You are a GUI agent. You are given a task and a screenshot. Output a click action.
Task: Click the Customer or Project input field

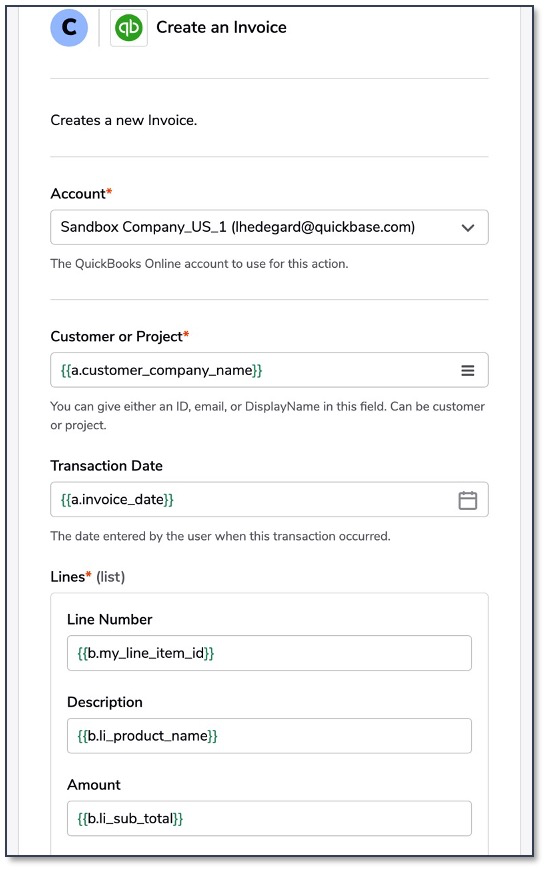point(269,370)
